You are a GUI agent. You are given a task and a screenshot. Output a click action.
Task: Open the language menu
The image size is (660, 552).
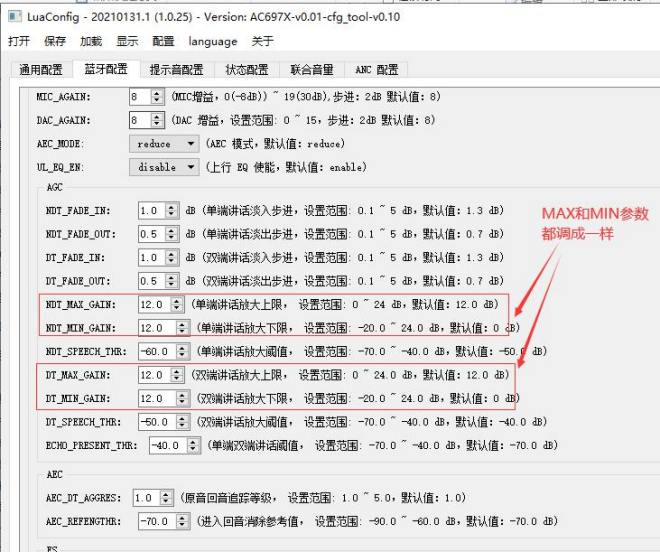click(x=213, y=41)
